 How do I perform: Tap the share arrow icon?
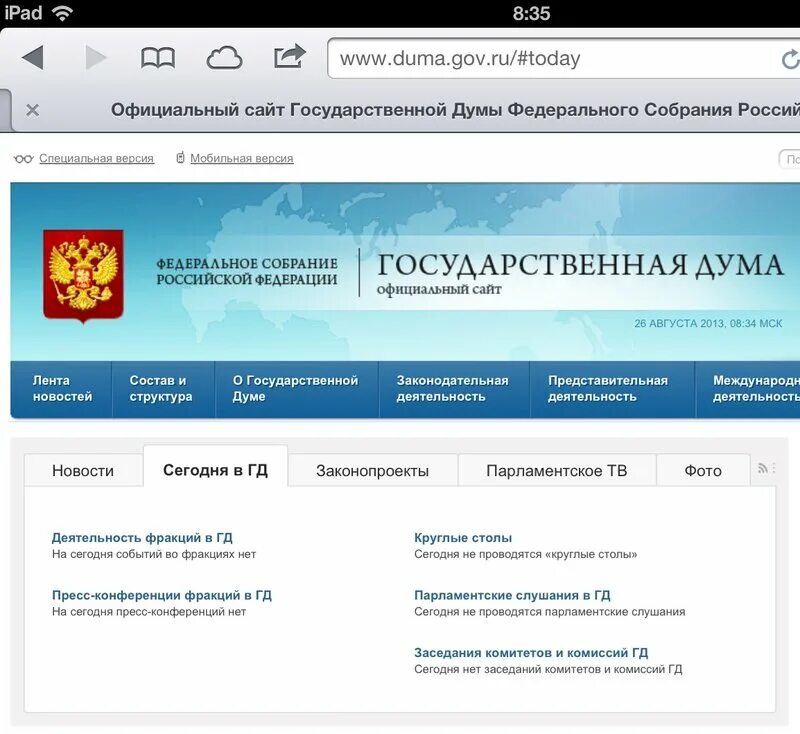pyautogui.click(x=289, y=56)
